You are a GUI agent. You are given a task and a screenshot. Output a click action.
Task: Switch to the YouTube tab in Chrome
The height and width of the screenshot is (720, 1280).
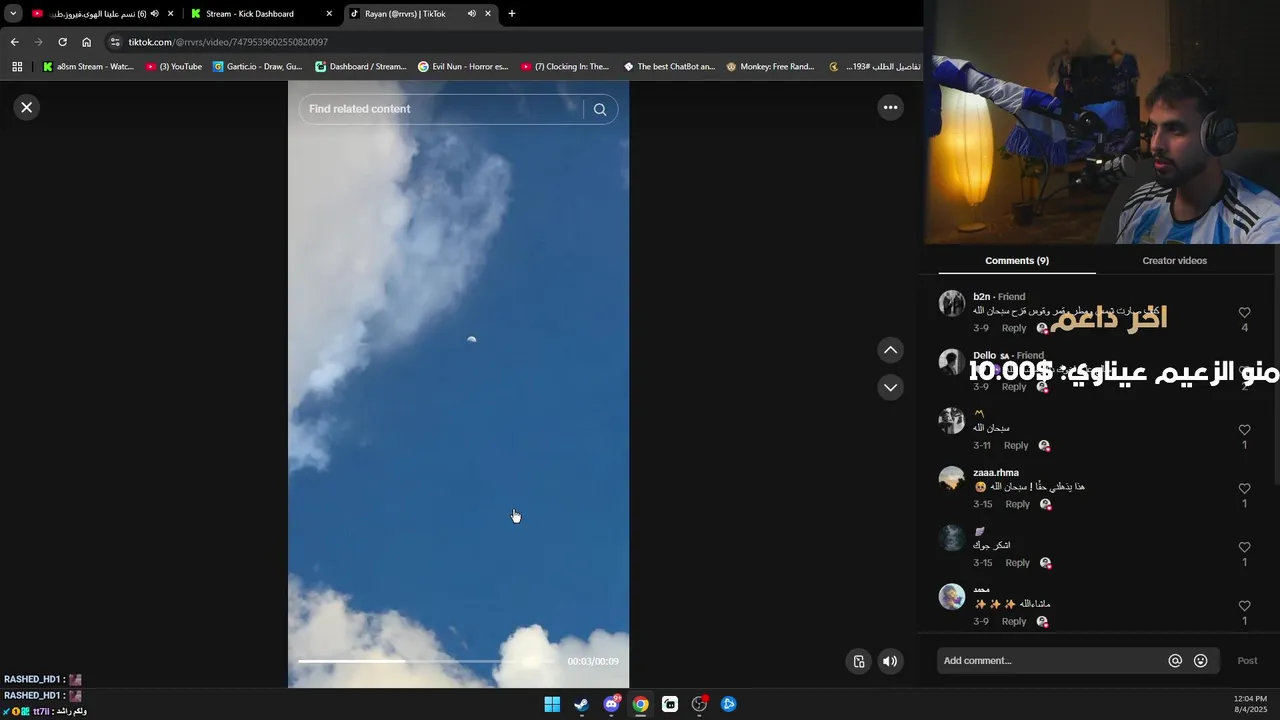point(100,14)
